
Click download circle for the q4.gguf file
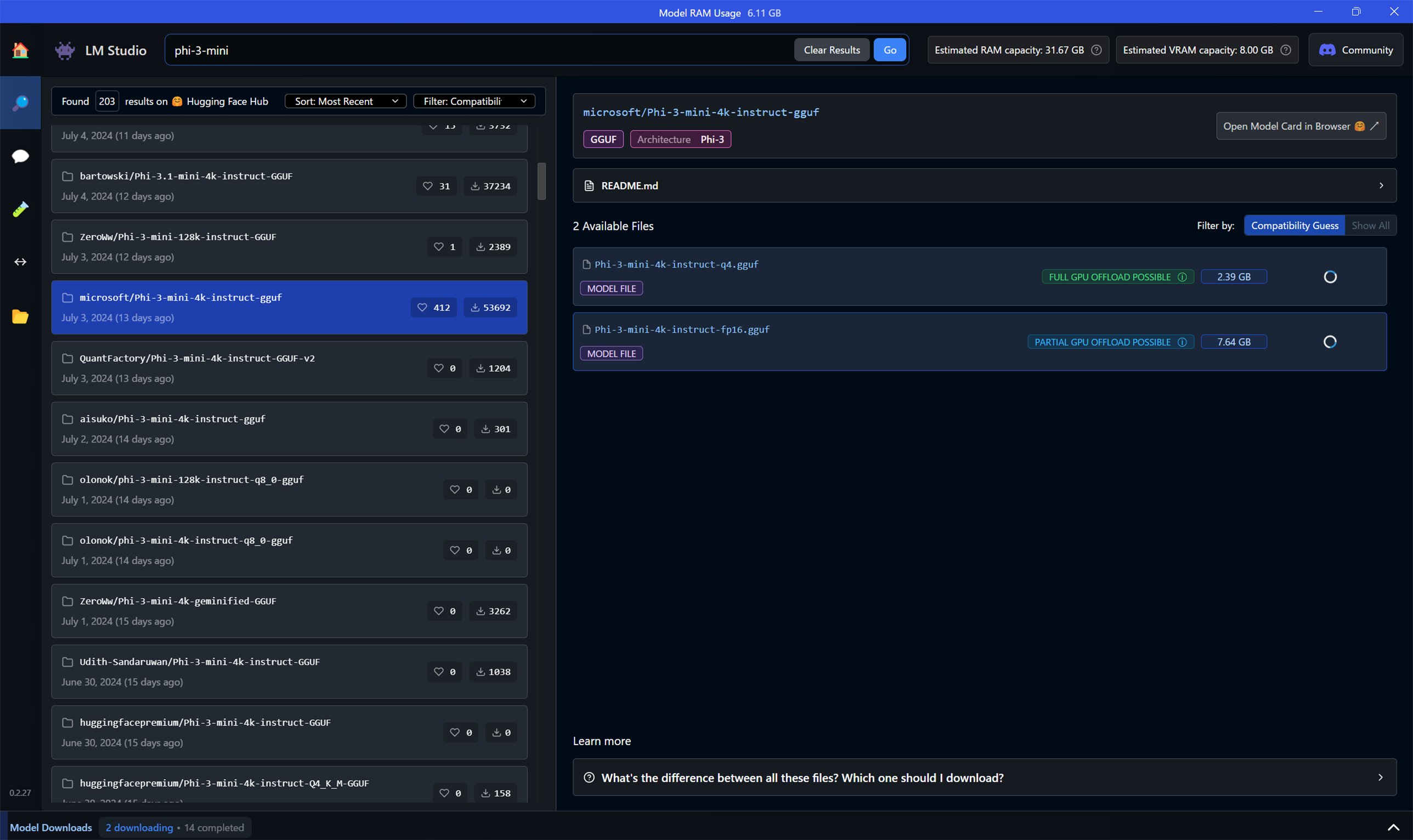[x=1330, y=277]
